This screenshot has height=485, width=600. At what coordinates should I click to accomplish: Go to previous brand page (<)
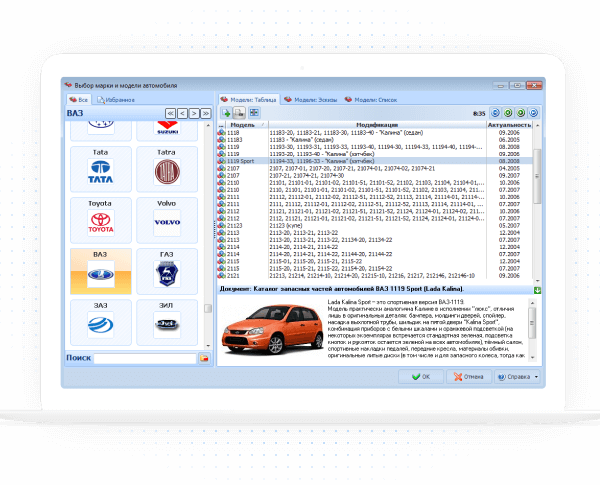182,113
